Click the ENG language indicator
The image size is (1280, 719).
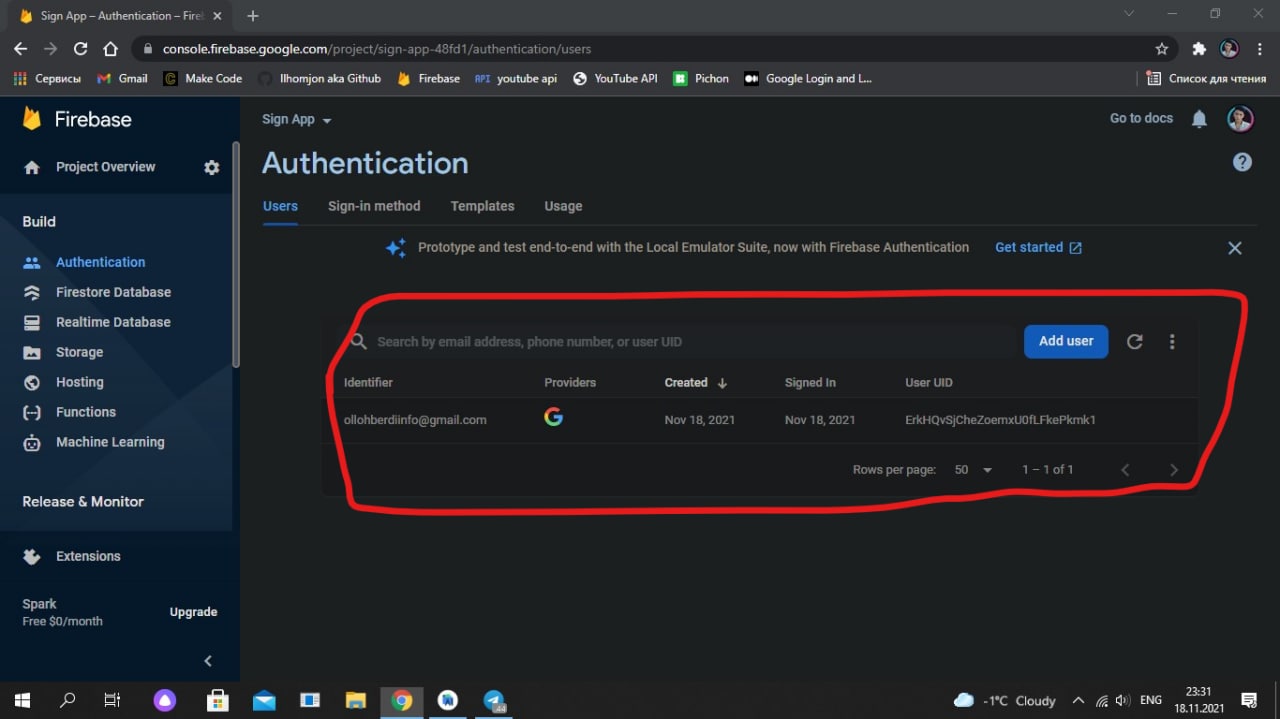1151,700
